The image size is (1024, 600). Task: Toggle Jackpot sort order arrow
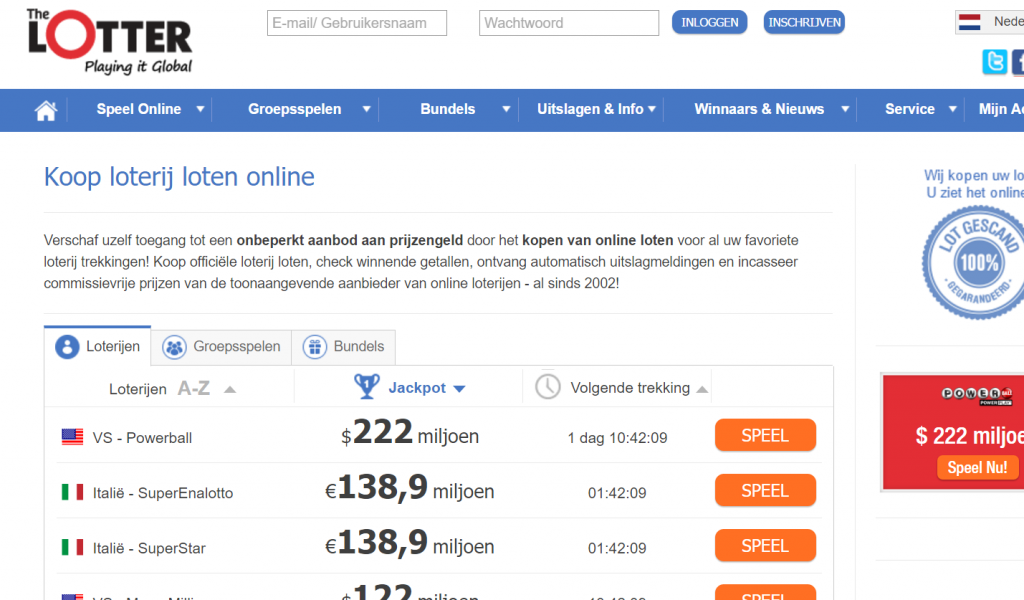[x=459, y=389]
